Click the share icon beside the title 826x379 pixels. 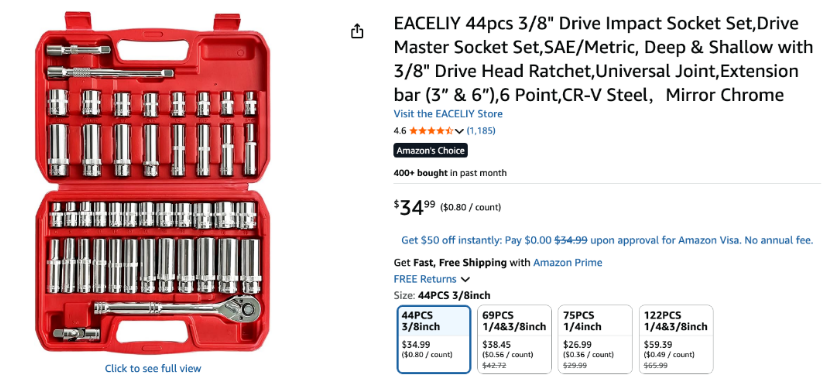pyautogui.click(x=357, y=31)
